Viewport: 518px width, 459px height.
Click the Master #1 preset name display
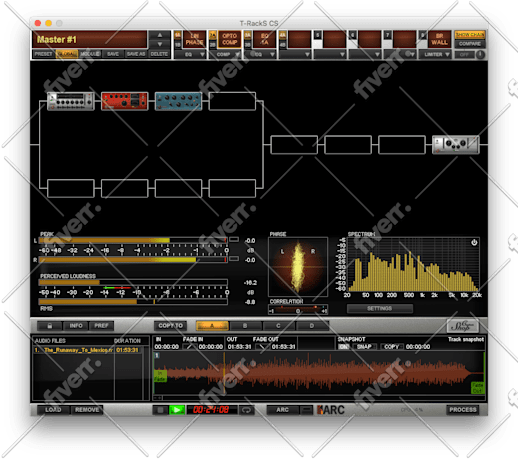(90, 39)
